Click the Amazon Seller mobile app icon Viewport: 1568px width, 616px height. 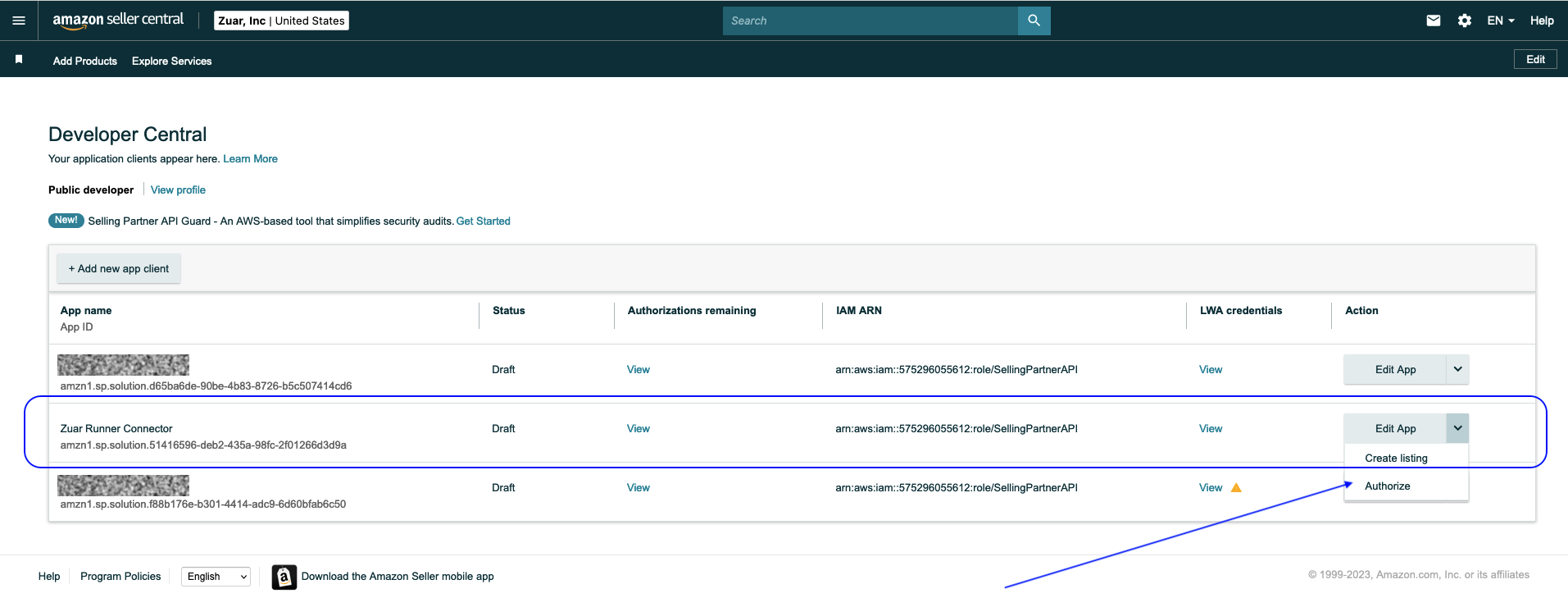point(284,577)
